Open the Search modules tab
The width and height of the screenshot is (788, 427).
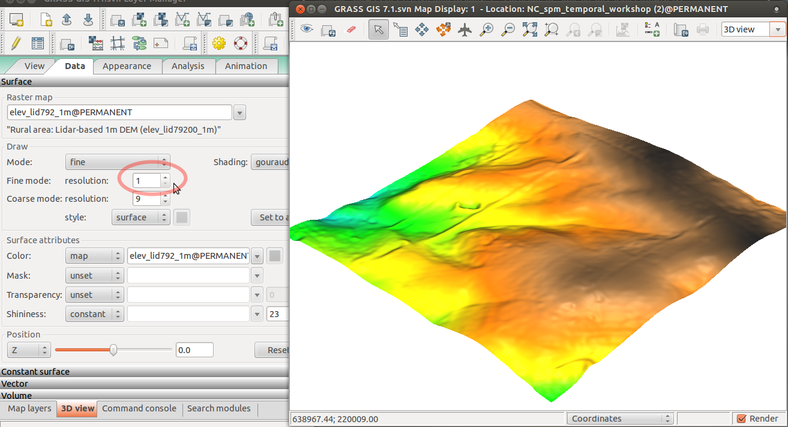[219, 408]
